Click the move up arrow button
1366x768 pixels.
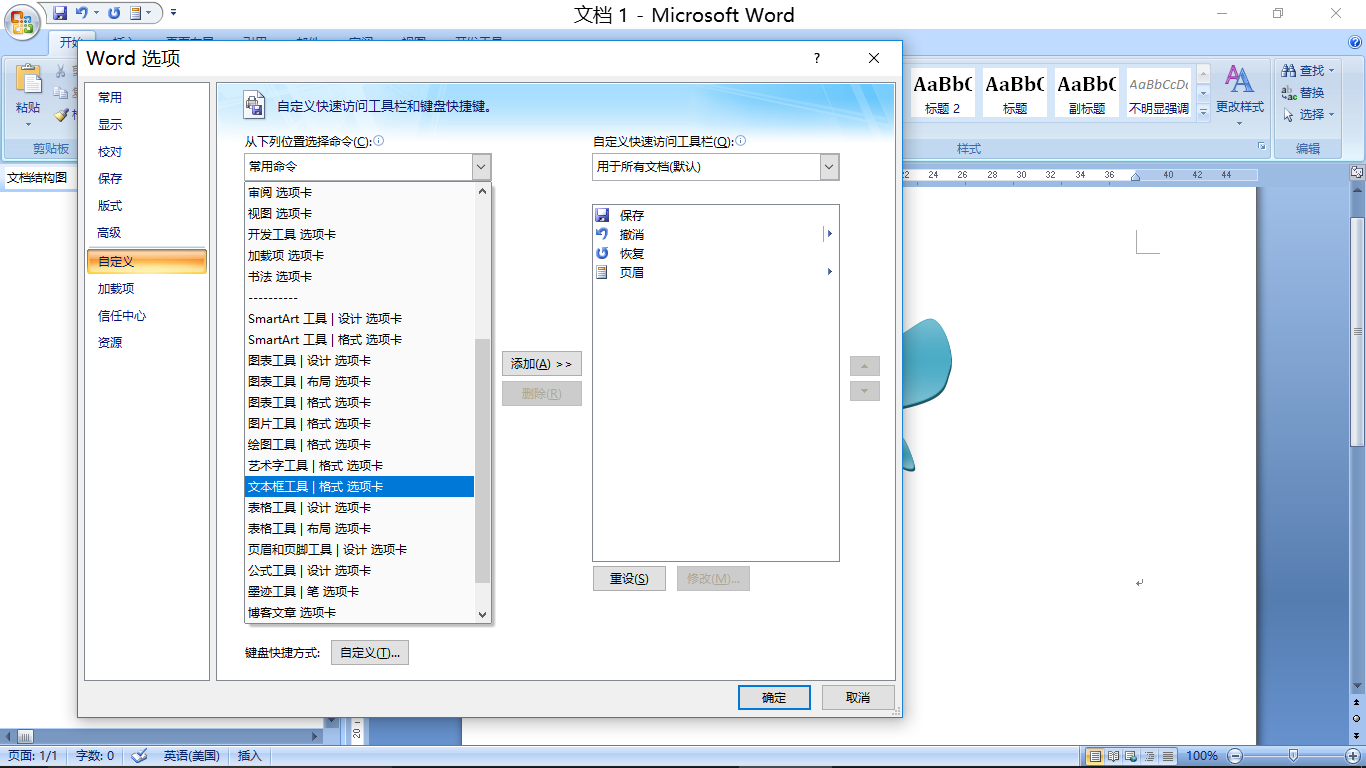tap(865, 366)
